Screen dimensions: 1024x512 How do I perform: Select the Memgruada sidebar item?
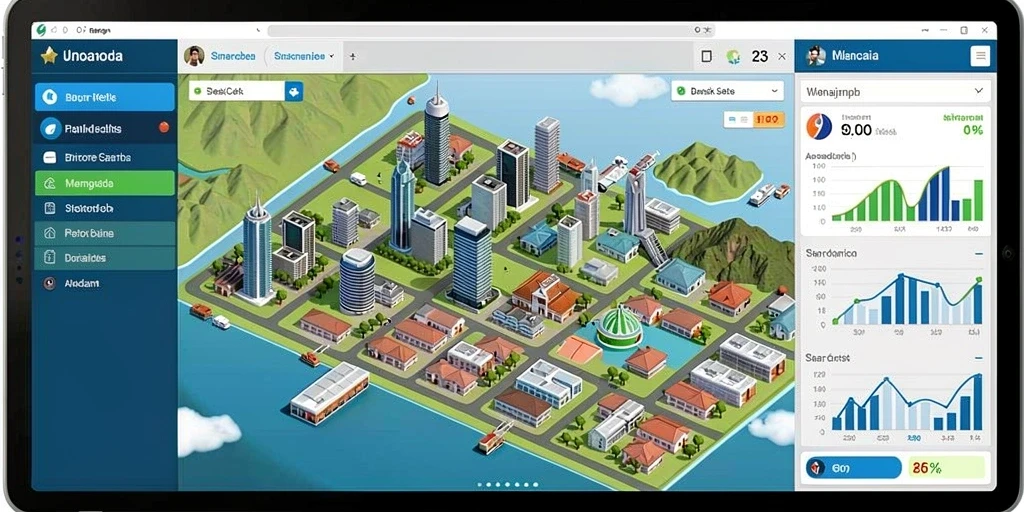pyautogui.click(x=104, y=184)
